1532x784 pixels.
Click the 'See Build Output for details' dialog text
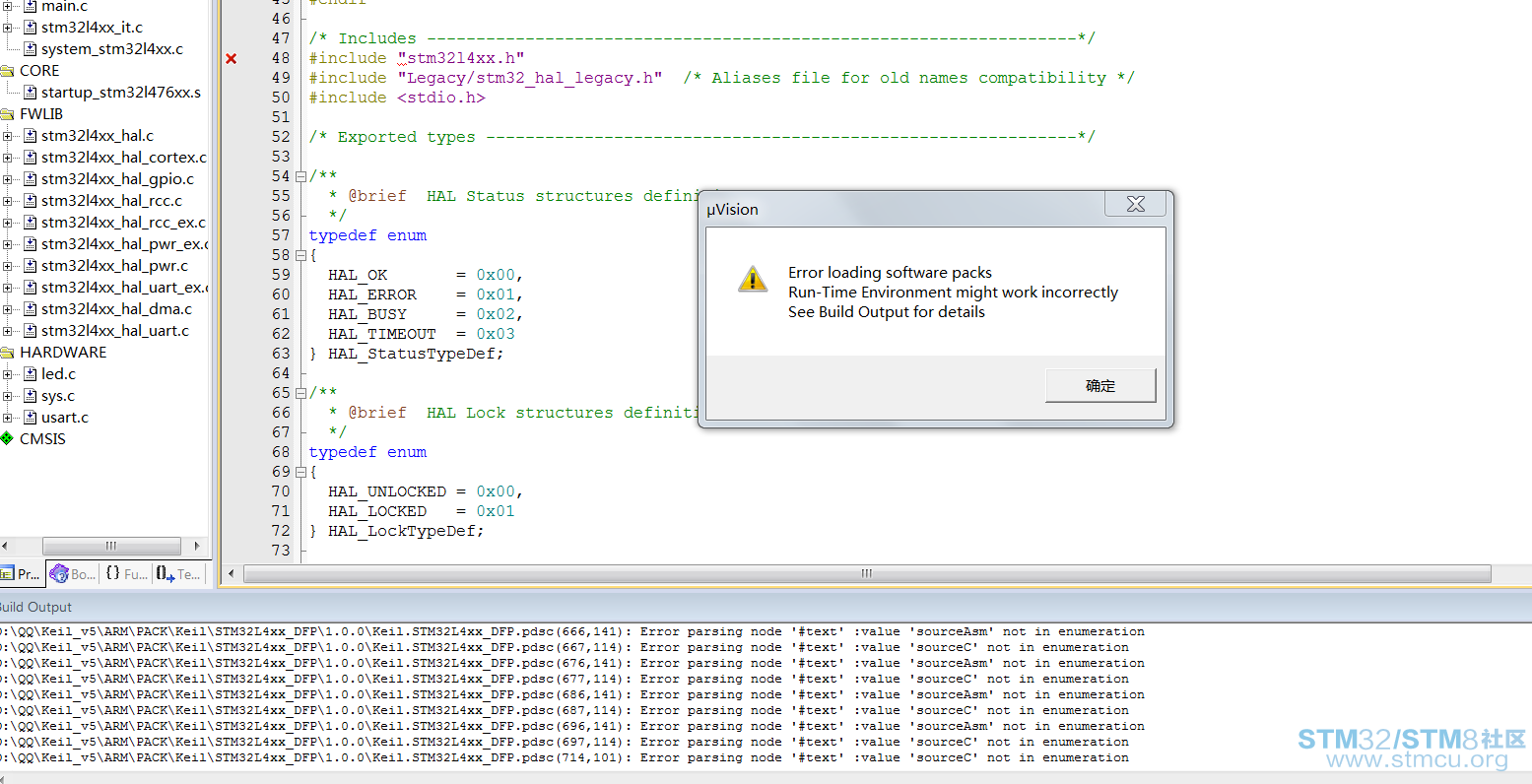coord(887,312)
